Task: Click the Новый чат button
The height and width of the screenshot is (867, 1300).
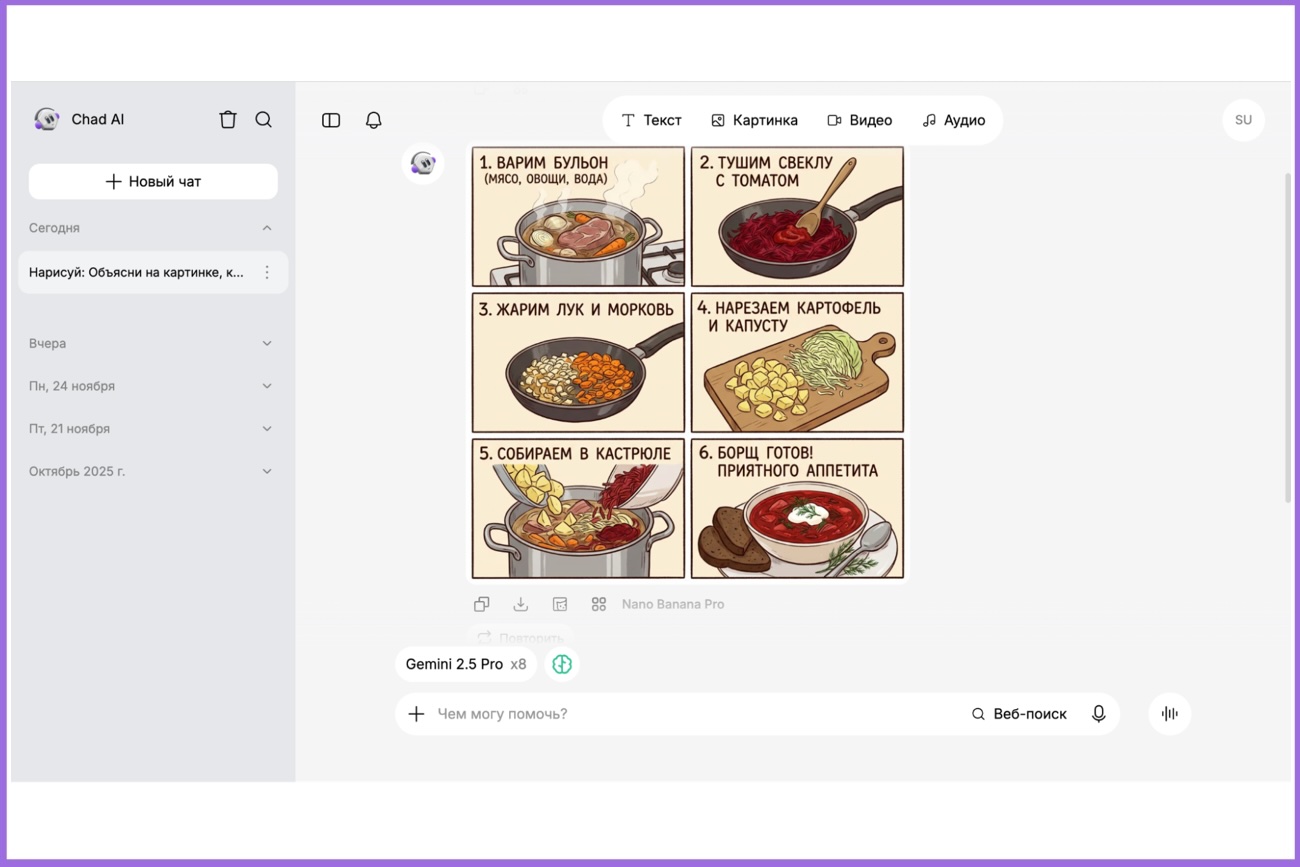Action: 153,182
